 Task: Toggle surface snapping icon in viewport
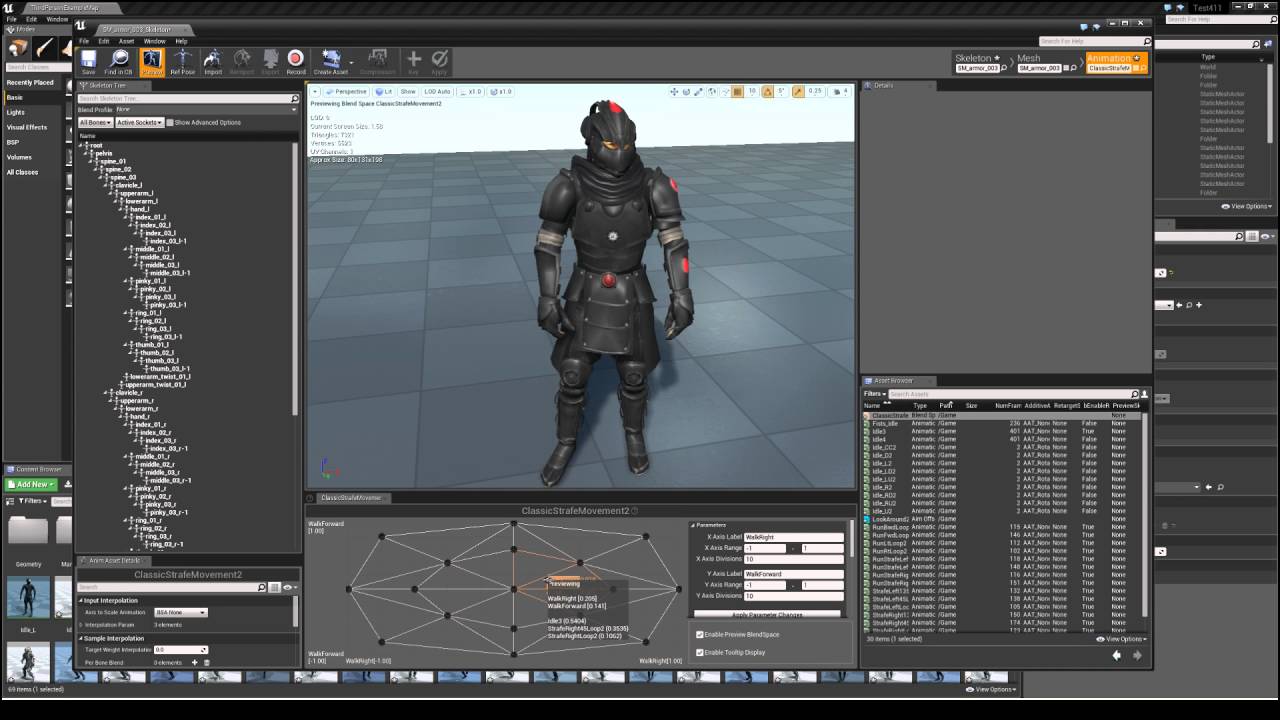725,92
